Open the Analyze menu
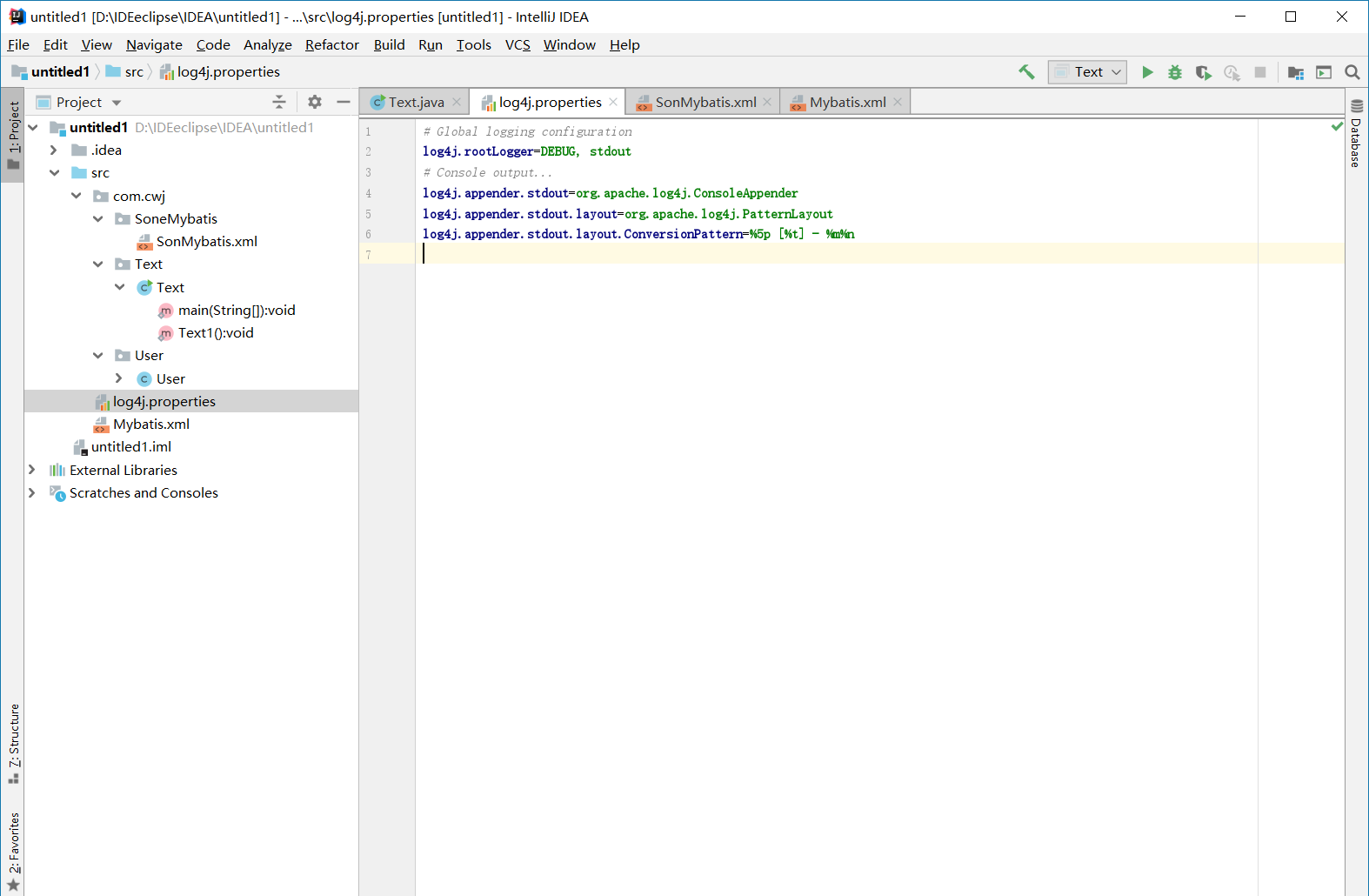 pyautogui.click(x=267, y=45)
